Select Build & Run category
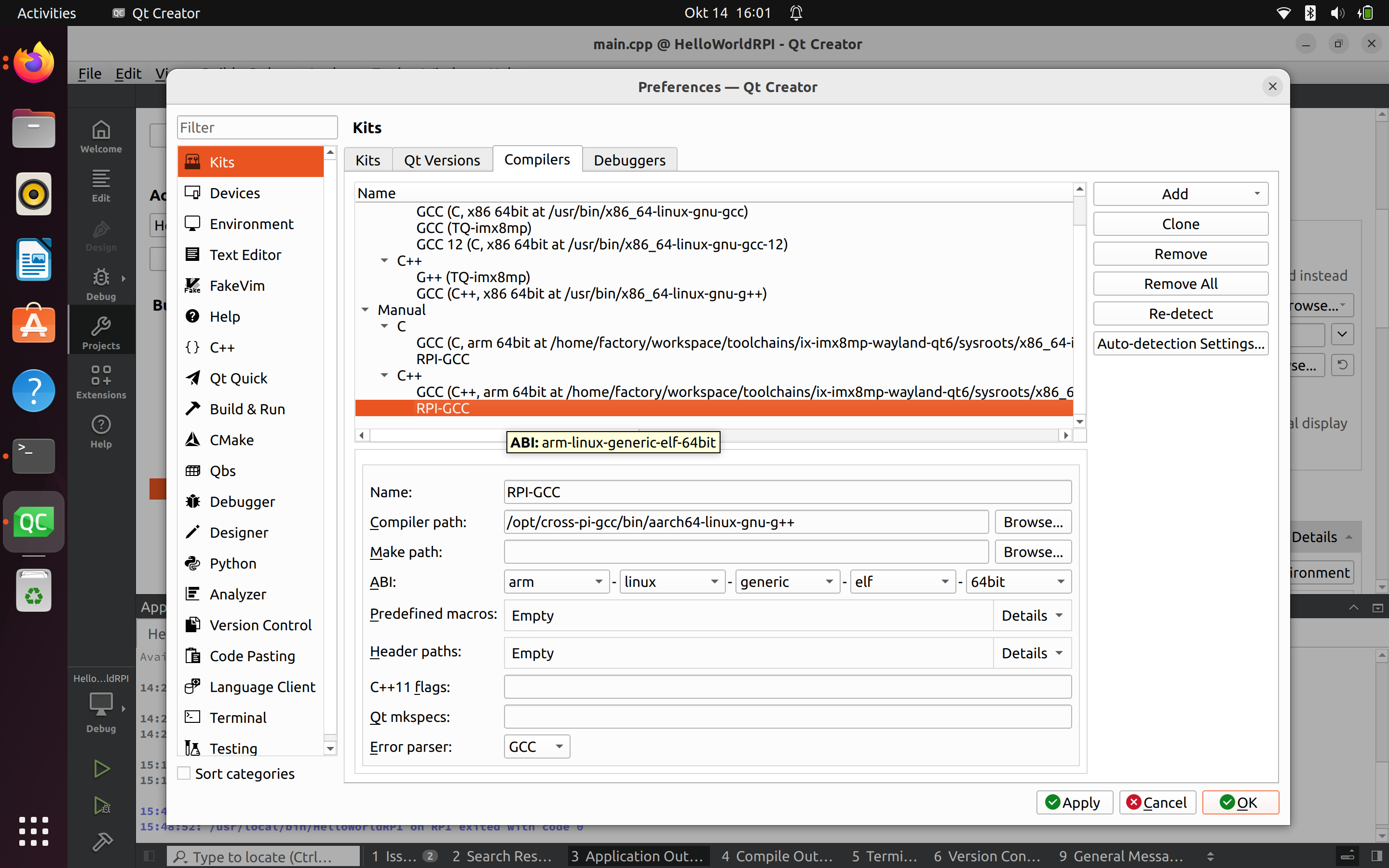1389x868 pixels. [x=250, y=409]
